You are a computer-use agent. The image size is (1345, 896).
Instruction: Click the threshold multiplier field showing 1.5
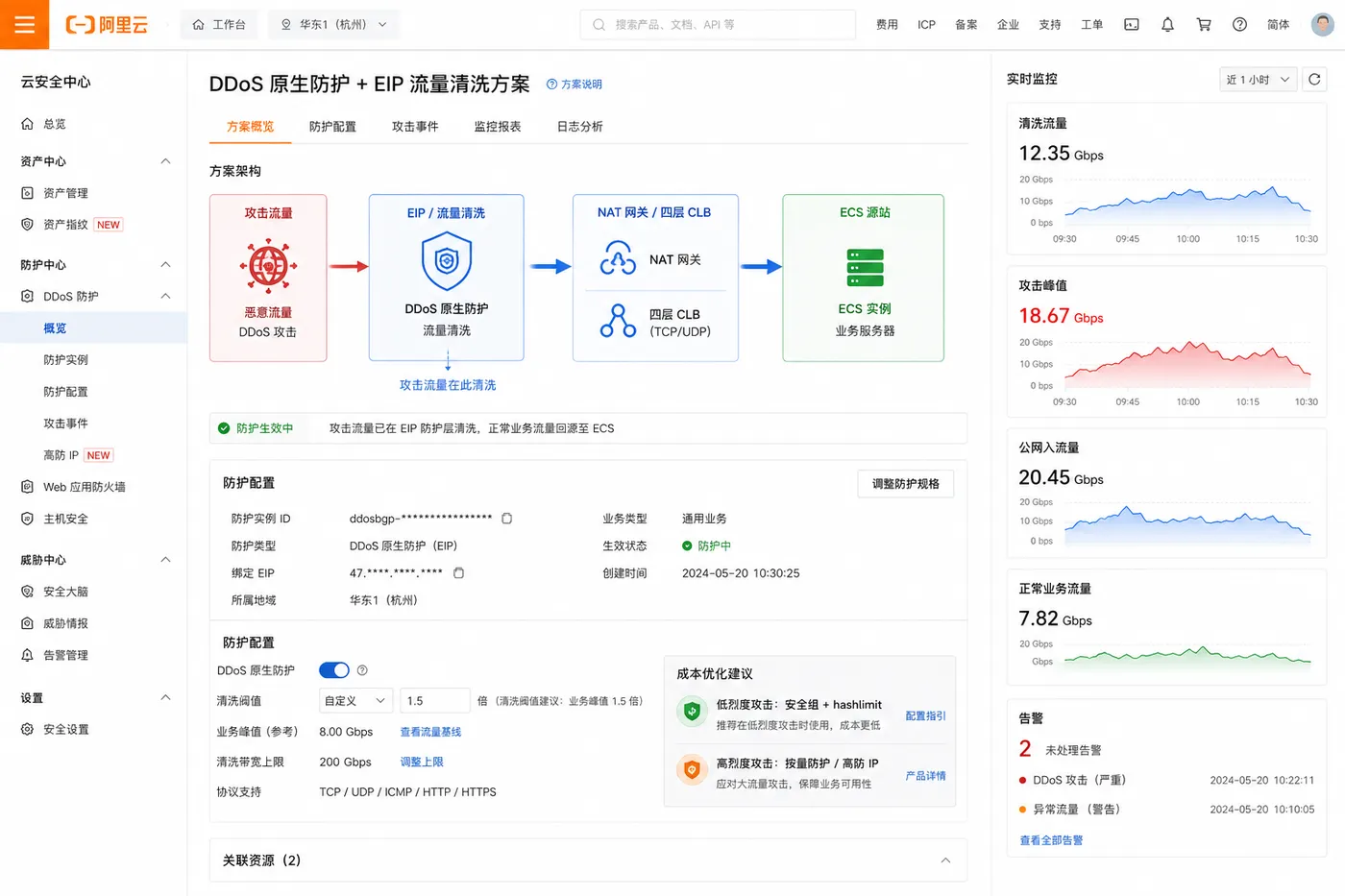click(x=435, y=701)
